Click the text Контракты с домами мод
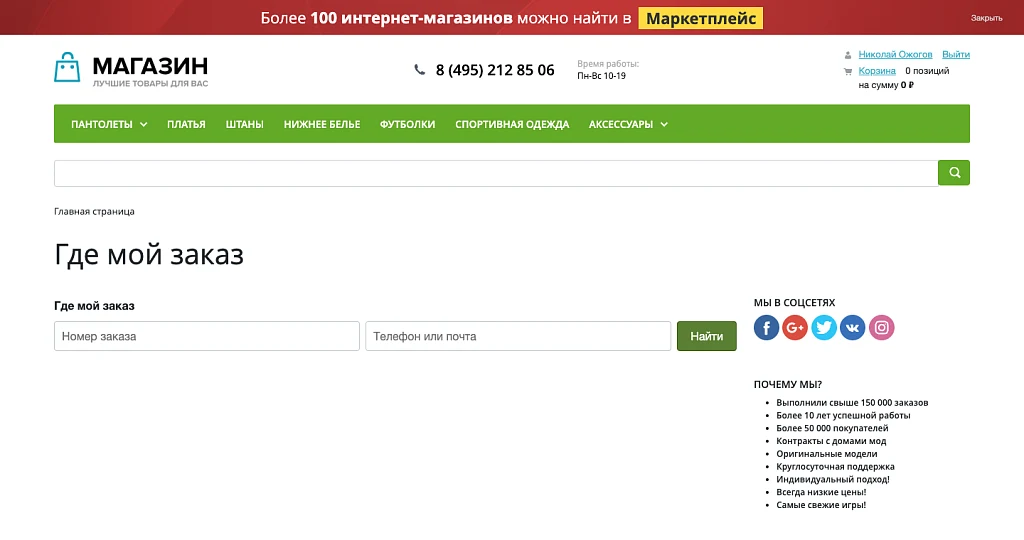 (831, 441)
